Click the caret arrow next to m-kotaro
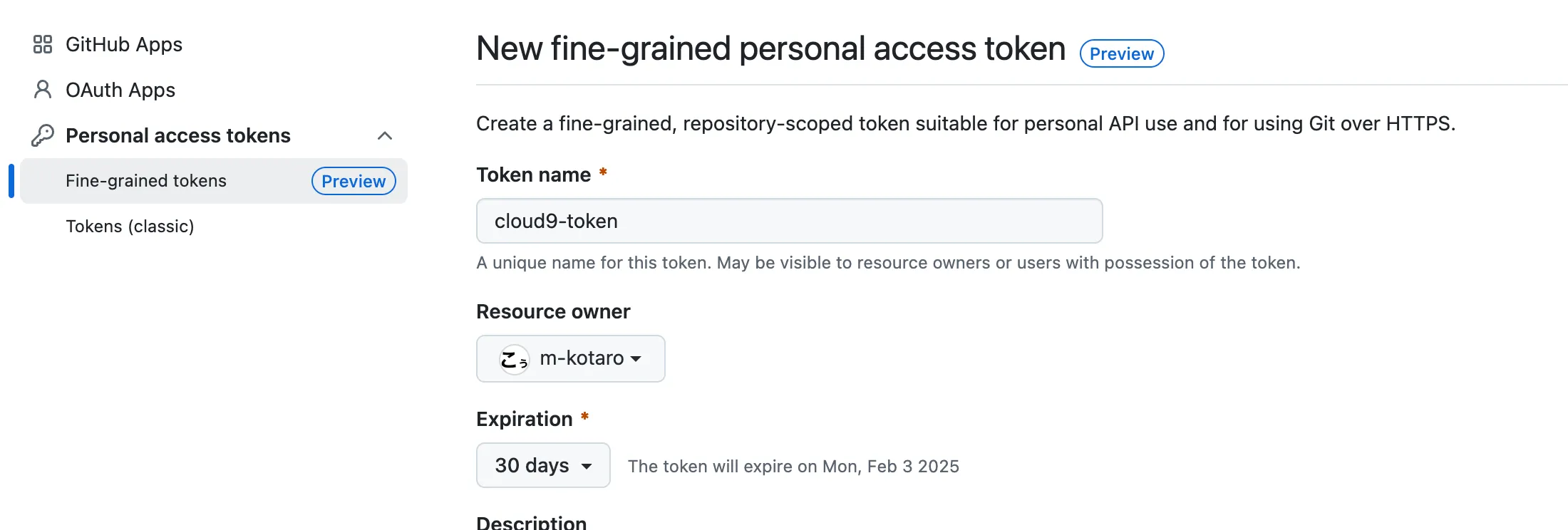Screen dimensions: 1568x530 click(x=636, y=359)
